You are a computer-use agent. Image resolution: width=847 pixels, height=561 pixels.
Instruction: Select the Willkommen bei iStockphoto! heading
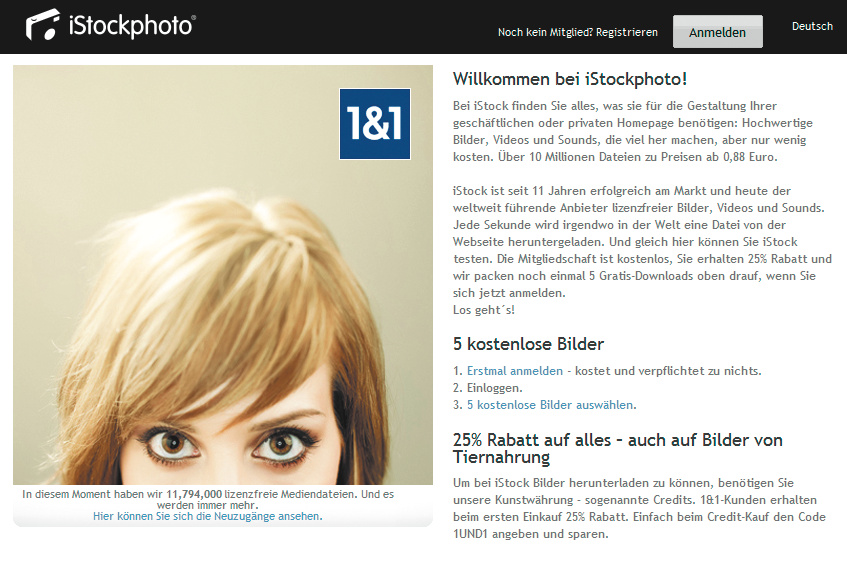570,79
